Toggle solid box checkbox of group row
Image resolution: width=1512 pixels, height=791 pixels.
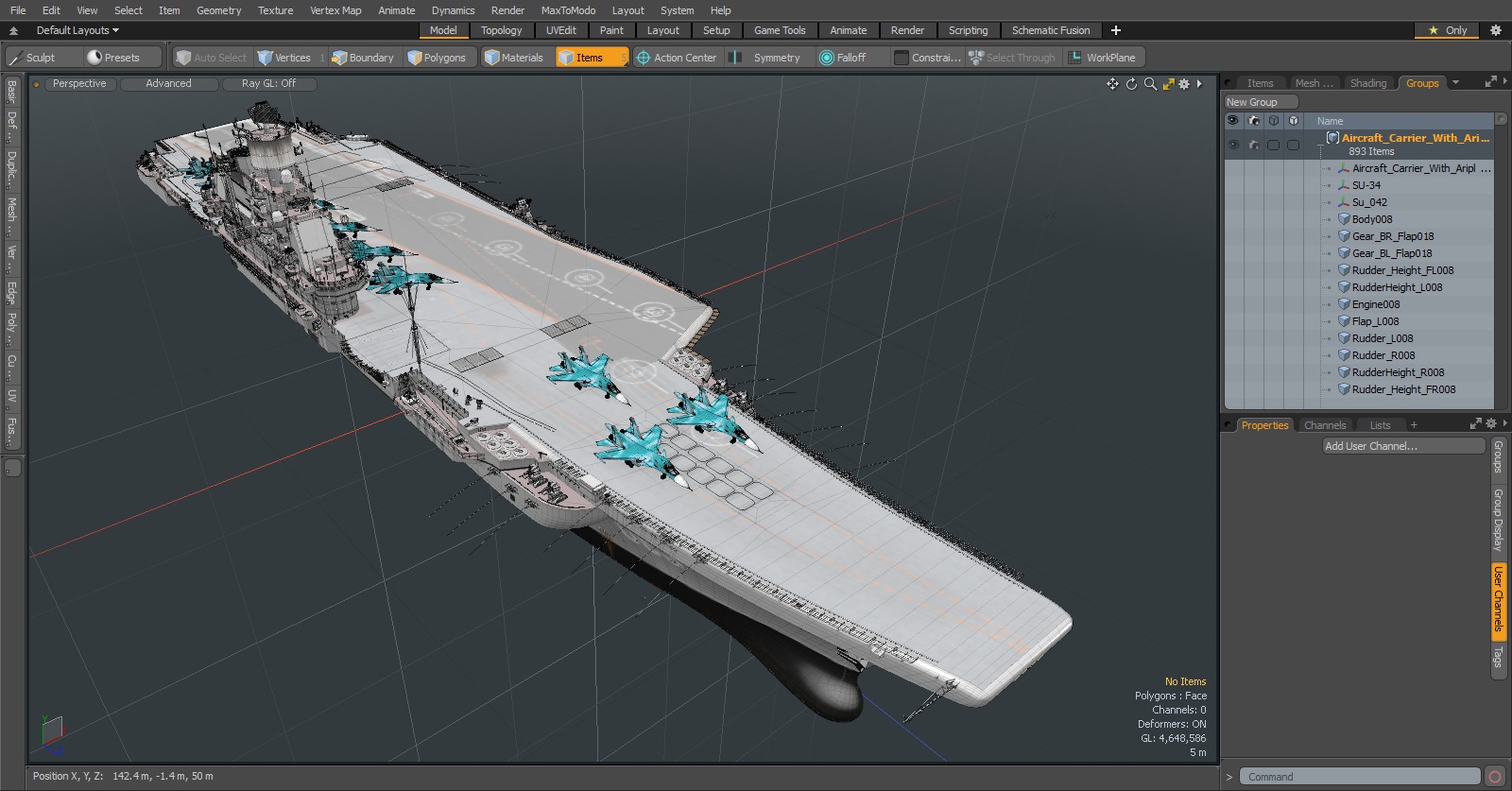point(1293,145)
